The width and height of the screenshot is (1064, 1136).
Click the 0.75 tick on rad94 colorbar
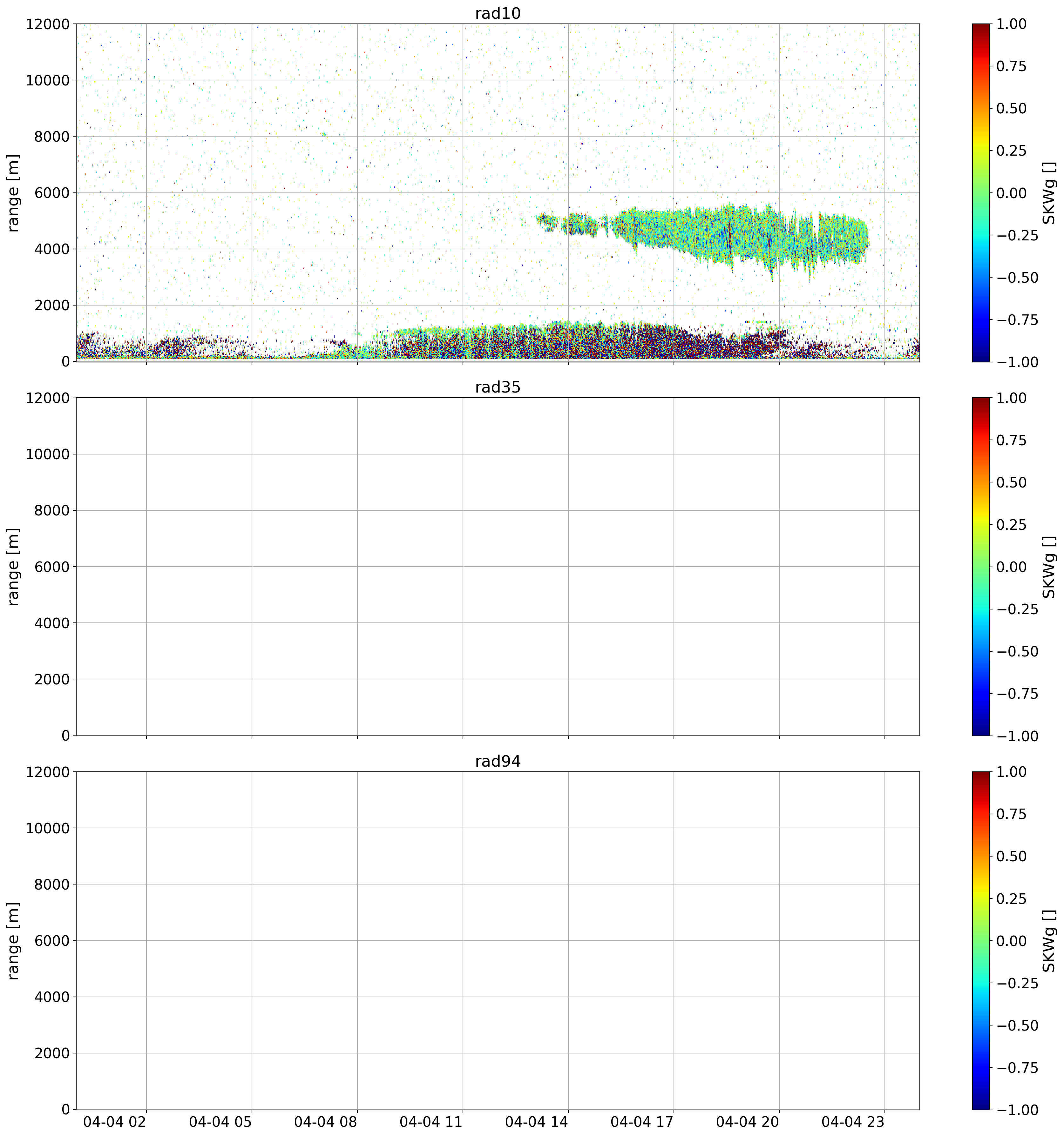1011,814
